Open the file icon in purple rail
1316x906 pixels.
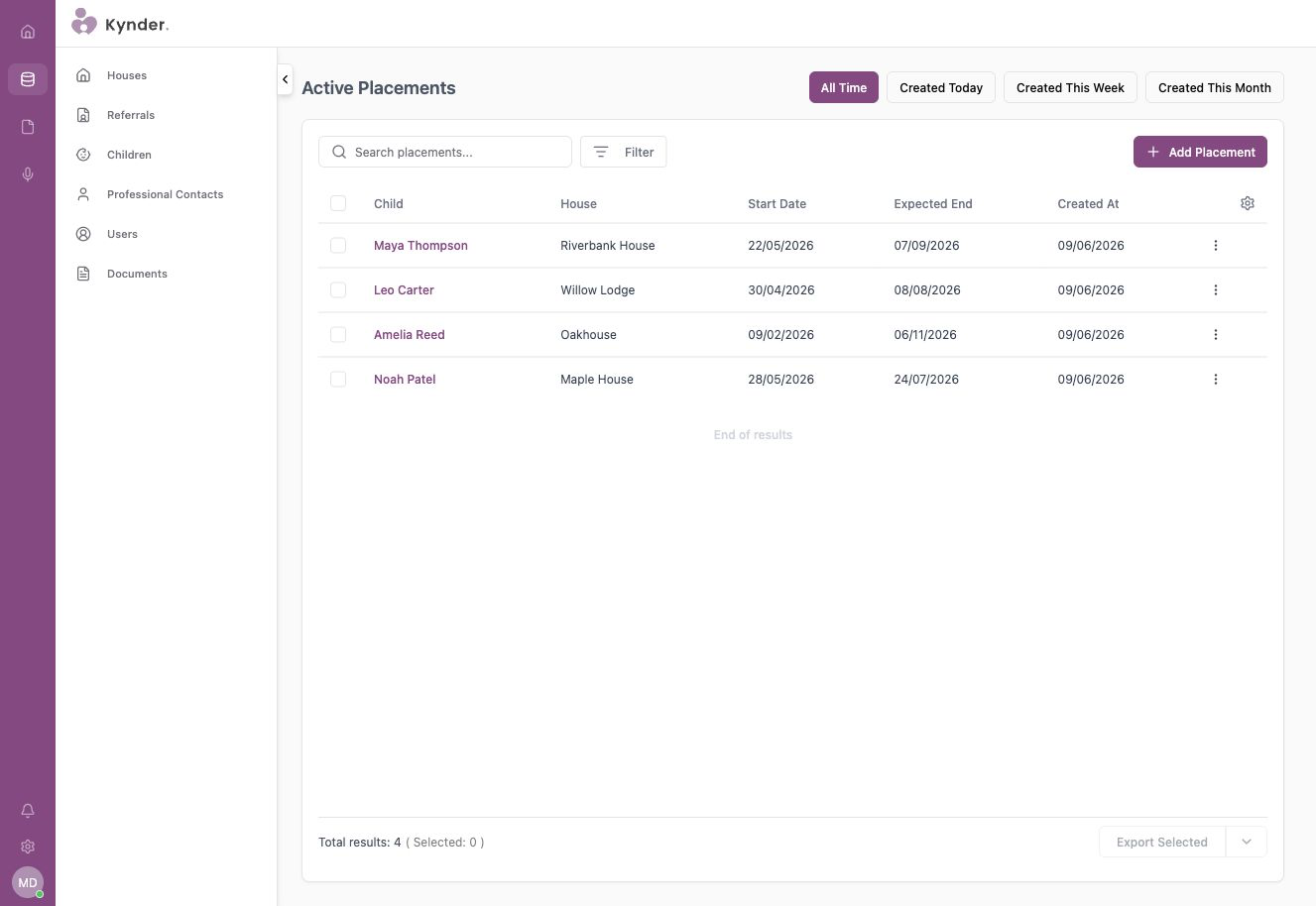[x=28, y=127]
